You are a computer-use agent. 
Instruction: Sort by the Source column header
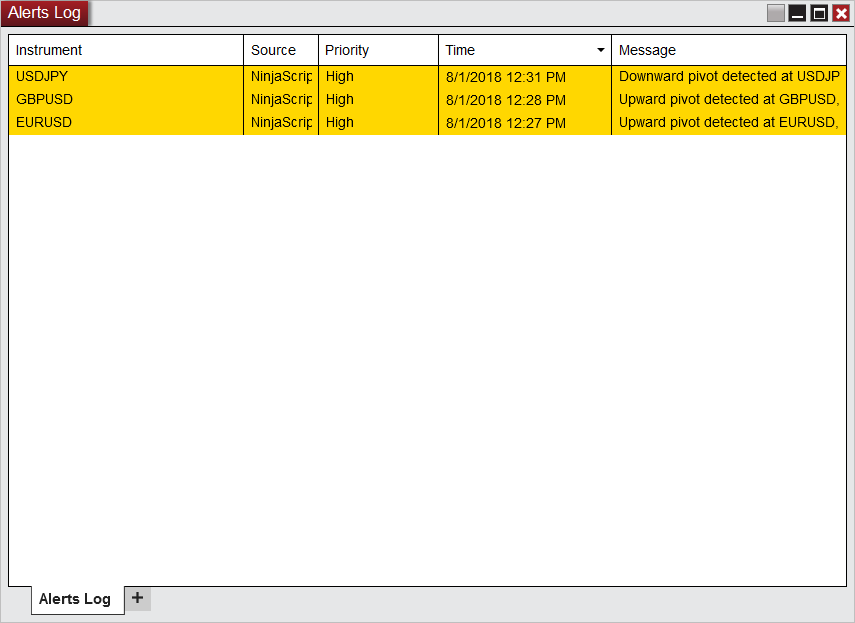[281, 50]
